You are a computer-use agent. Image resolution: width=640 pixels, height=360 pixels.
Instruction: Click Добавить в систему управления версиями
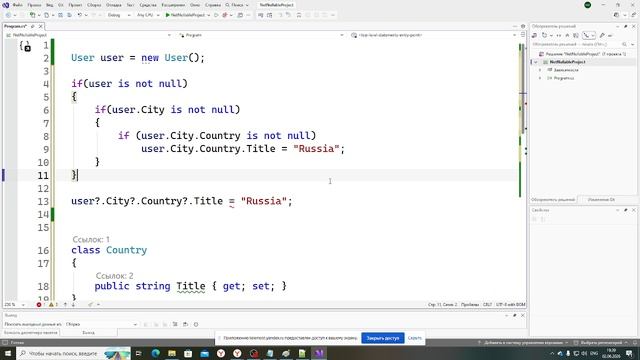(x=524, y=343)
